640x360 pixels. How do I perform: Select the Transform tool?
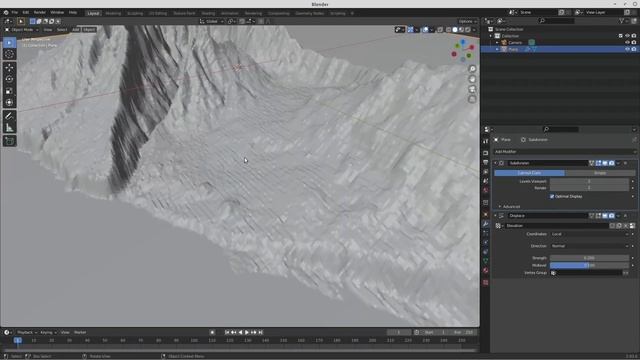click(x=9, y=102)
